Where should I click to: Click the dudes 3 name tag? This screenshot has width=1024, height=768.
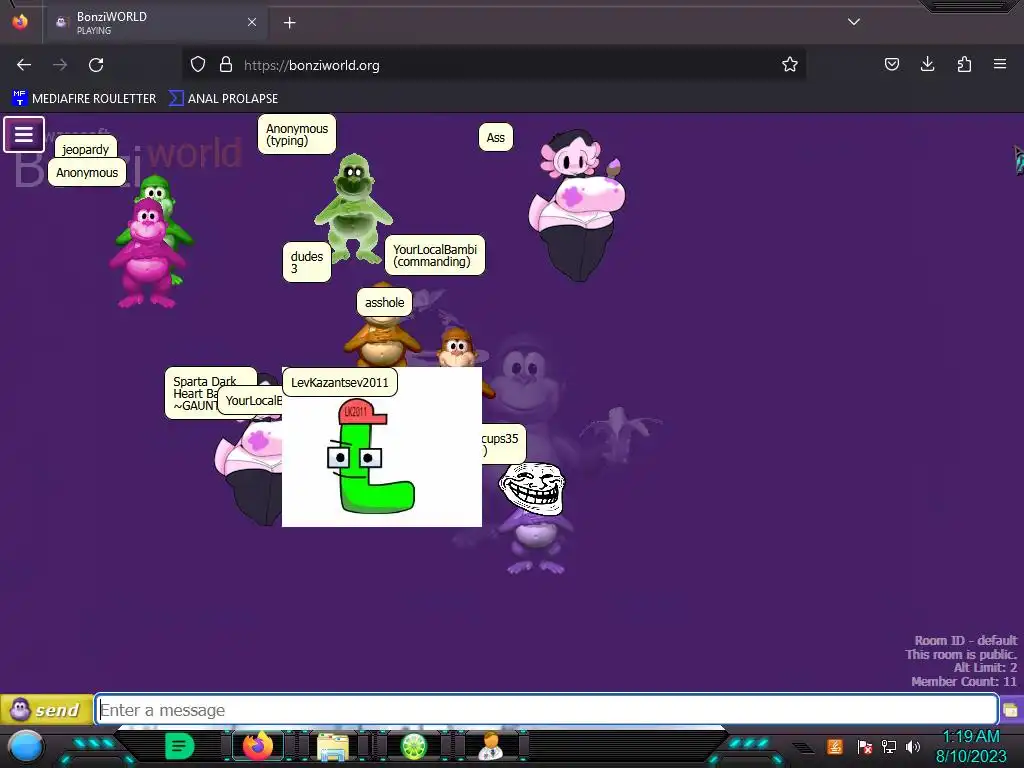[307, 262]
